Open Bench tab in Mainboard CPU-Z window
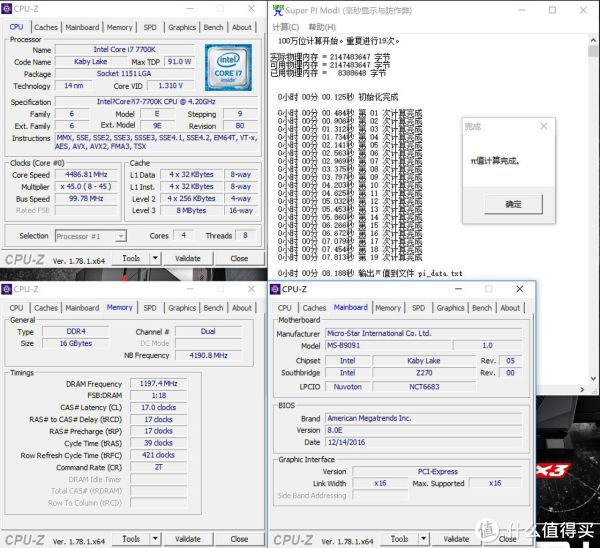 (482, 308)
